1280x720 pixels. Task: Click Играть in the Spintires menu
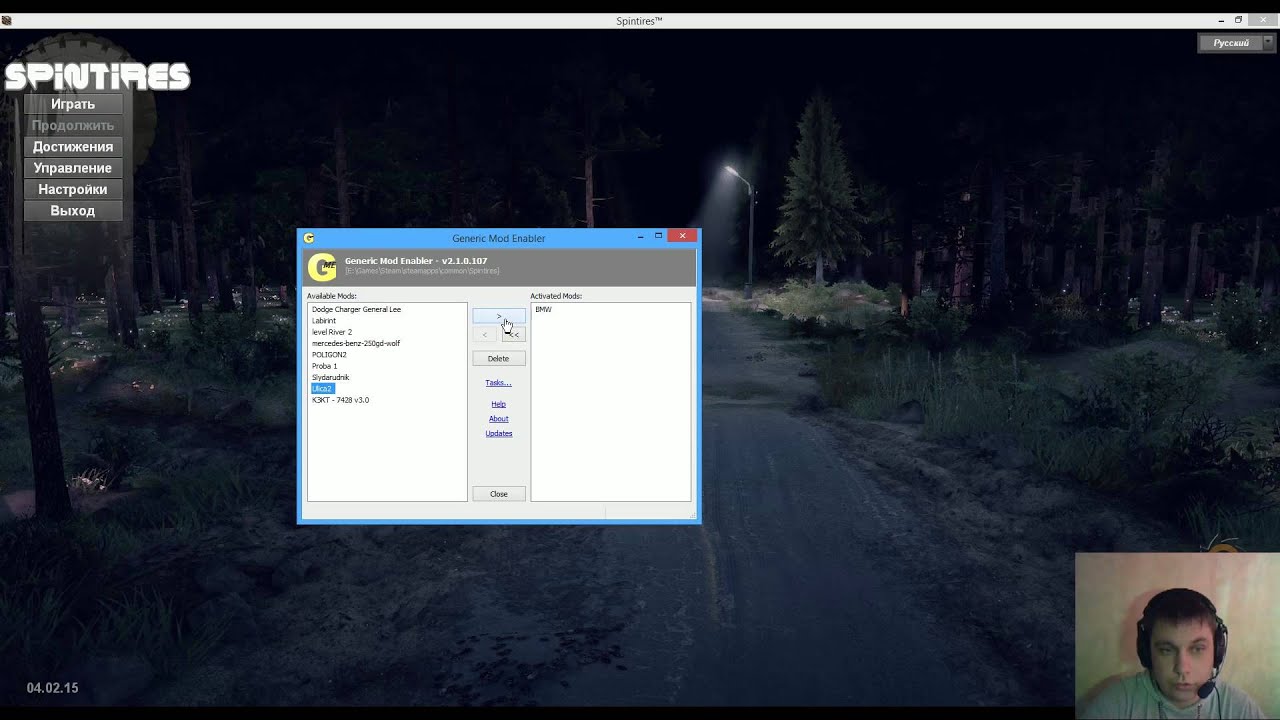[x=73, y=104]
